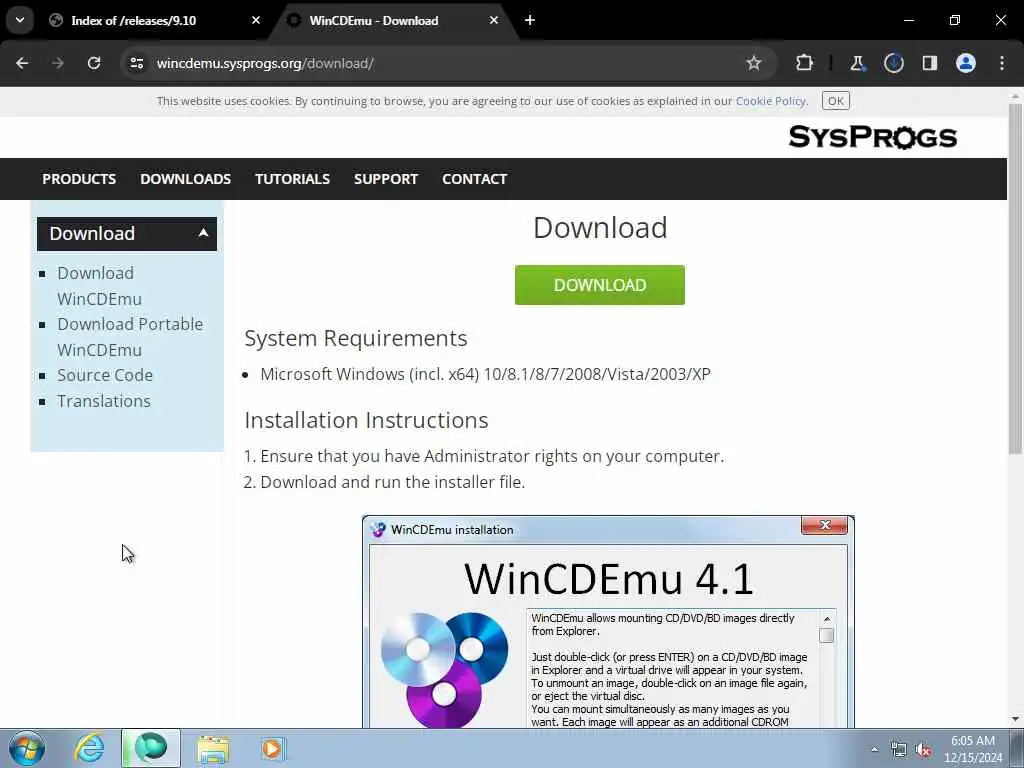Image resolution: width=1024 pixels, height=768 pixels.
Task: Click the muted volume tray icon
Action: (923, 750)
